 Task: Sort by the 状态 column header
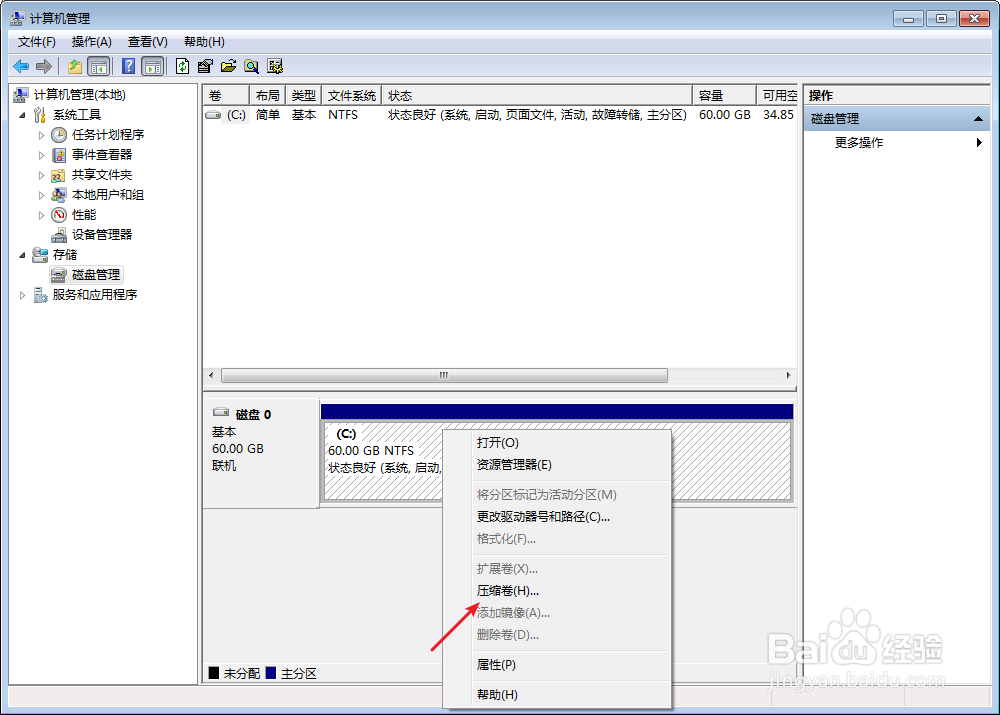[x=537, y=96]
